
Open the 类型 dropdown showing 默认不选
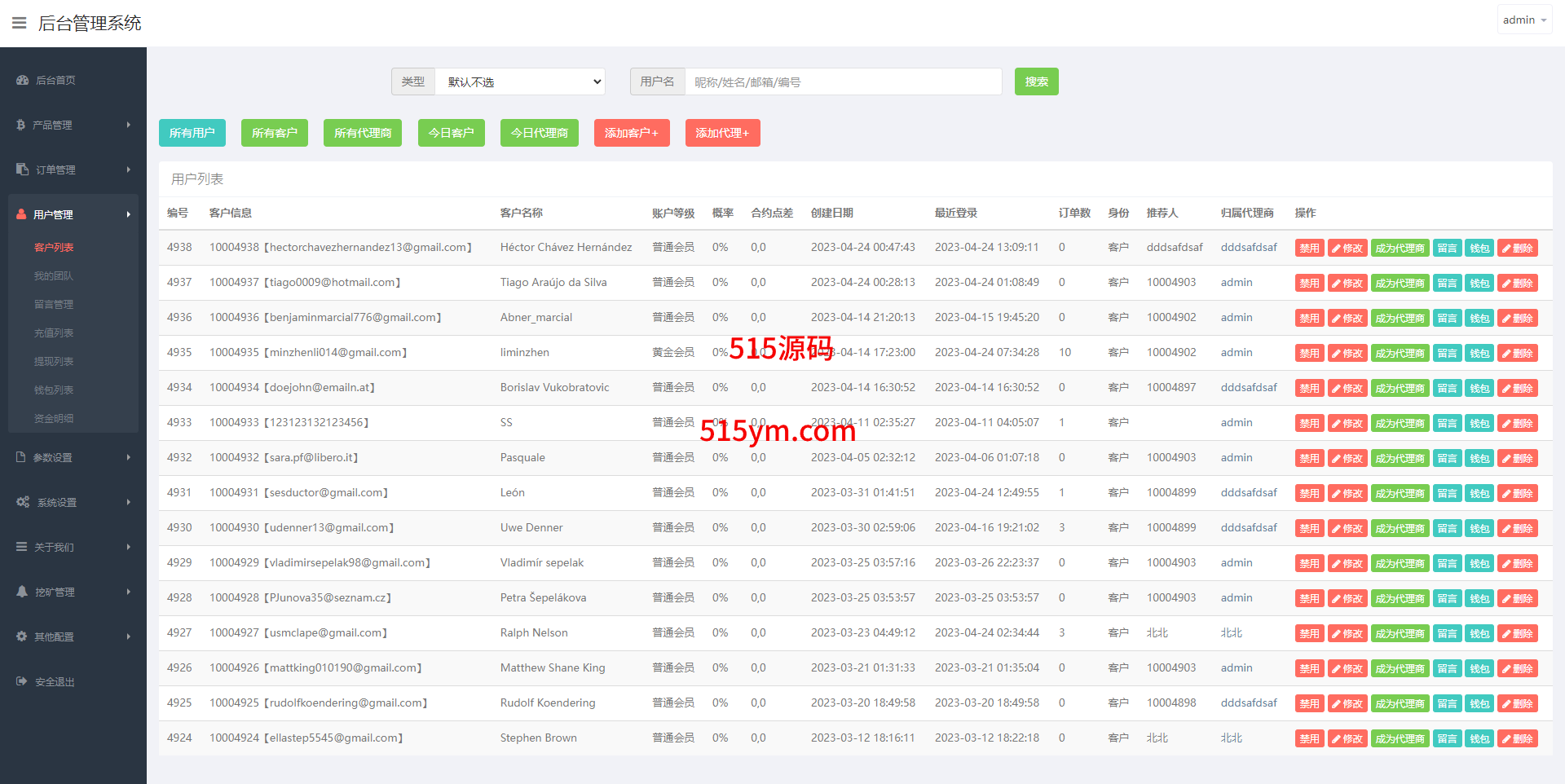(520, 81)
